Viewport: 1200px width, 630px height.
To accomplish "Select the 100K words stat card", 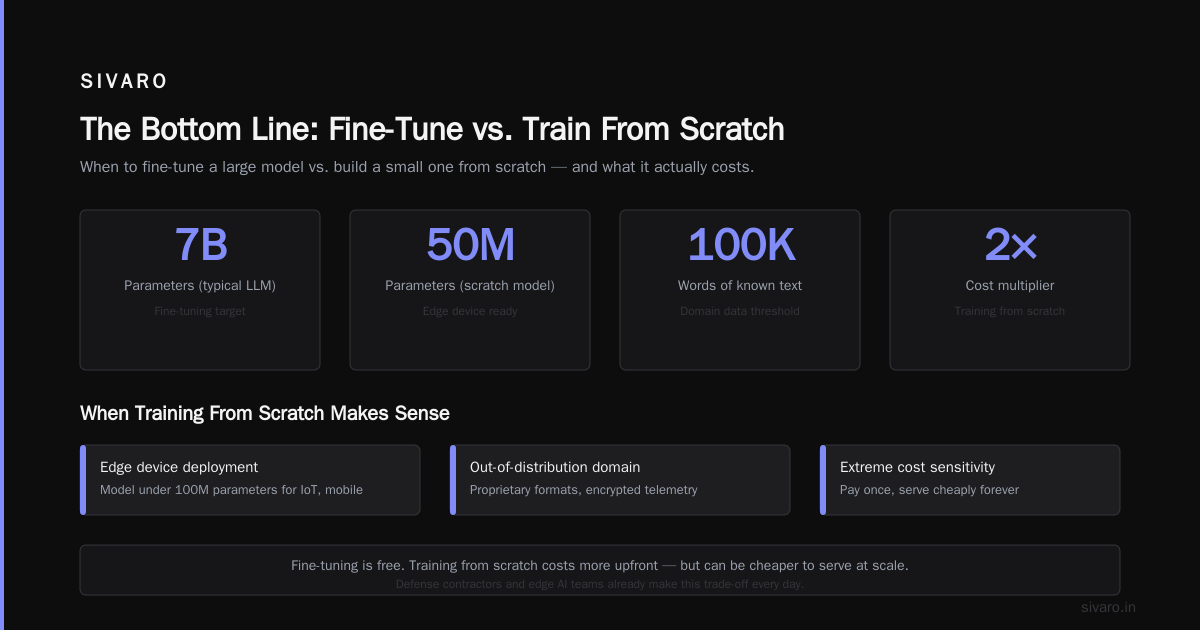I will tap(740, 290).
